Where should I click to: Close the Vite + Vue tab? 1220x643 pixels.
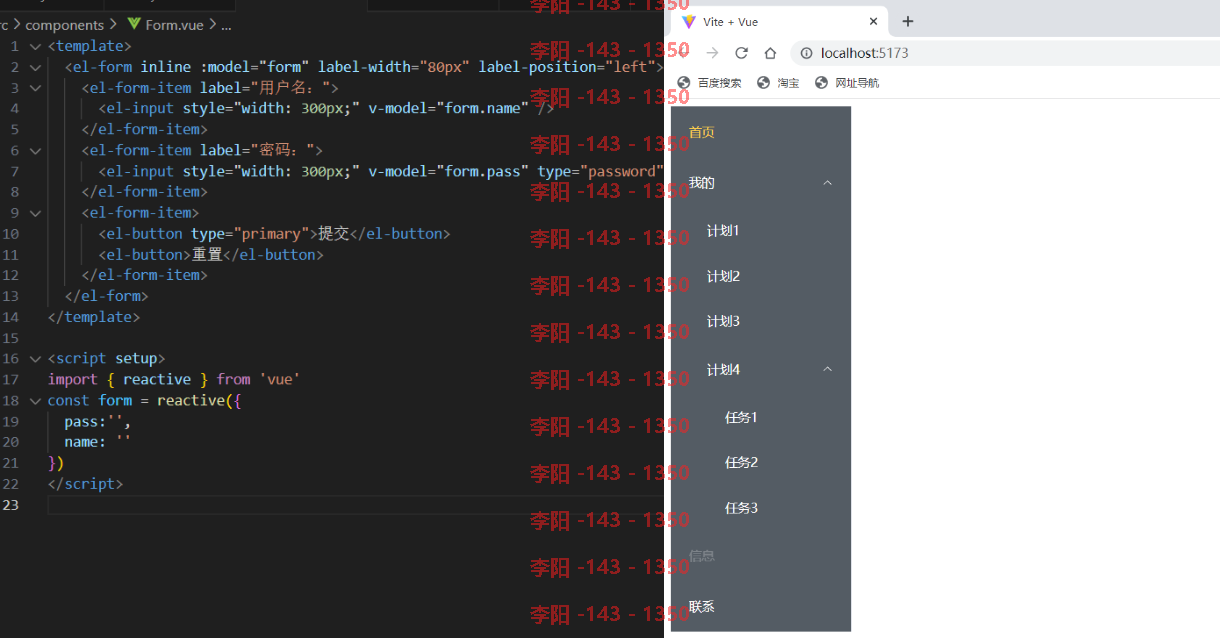(x=873, y=21)
